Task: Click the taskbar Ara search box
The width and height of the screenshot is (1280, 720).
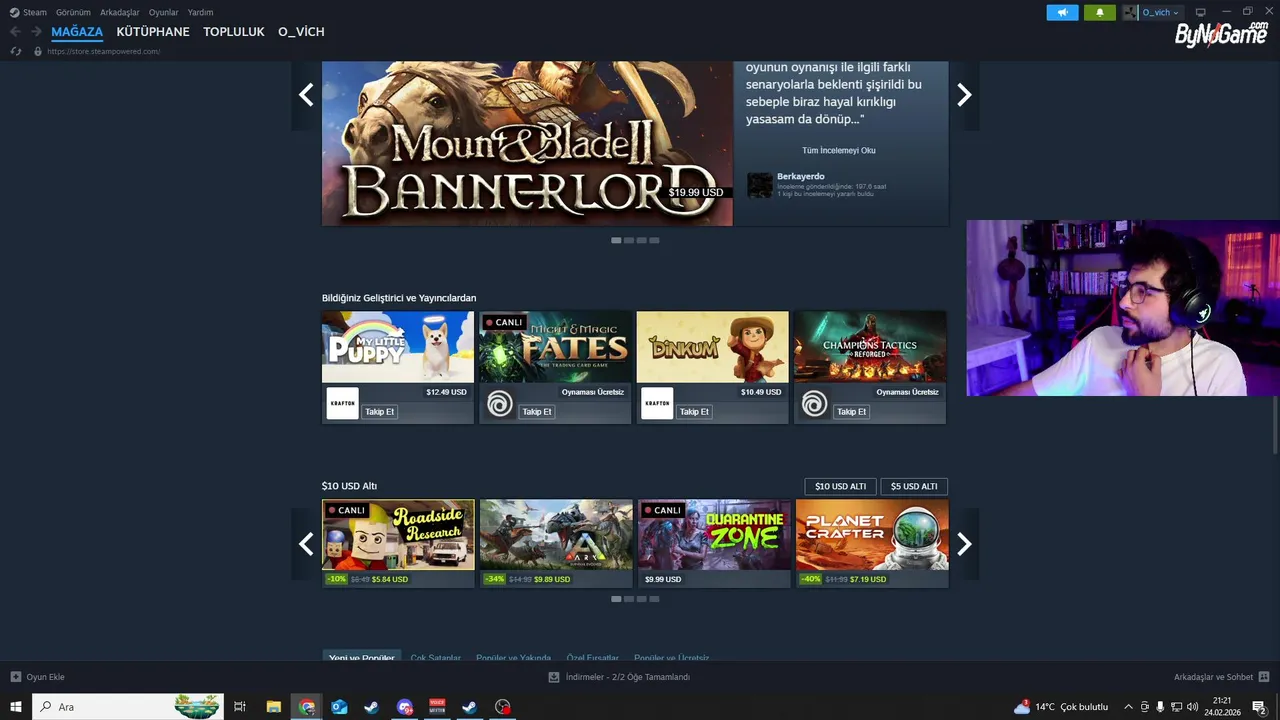Action: pyautogui.click(x=128, y=707)
